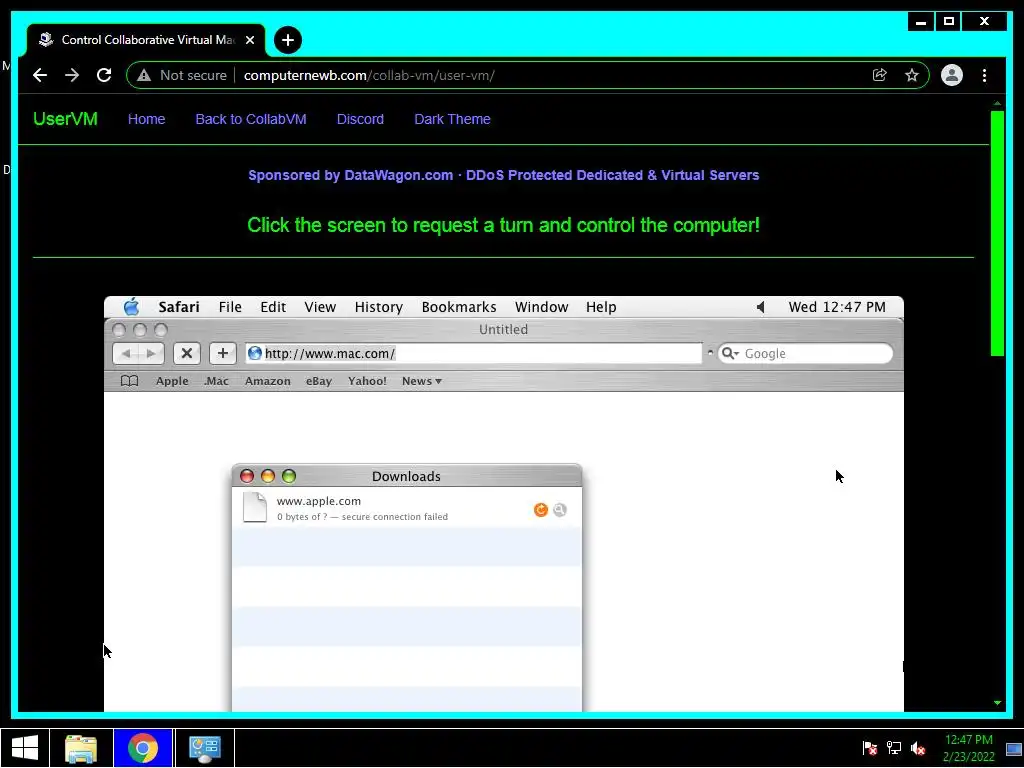
Task: Reload the Chrome page
Action: pyautogui.click(x=104, y=75)
